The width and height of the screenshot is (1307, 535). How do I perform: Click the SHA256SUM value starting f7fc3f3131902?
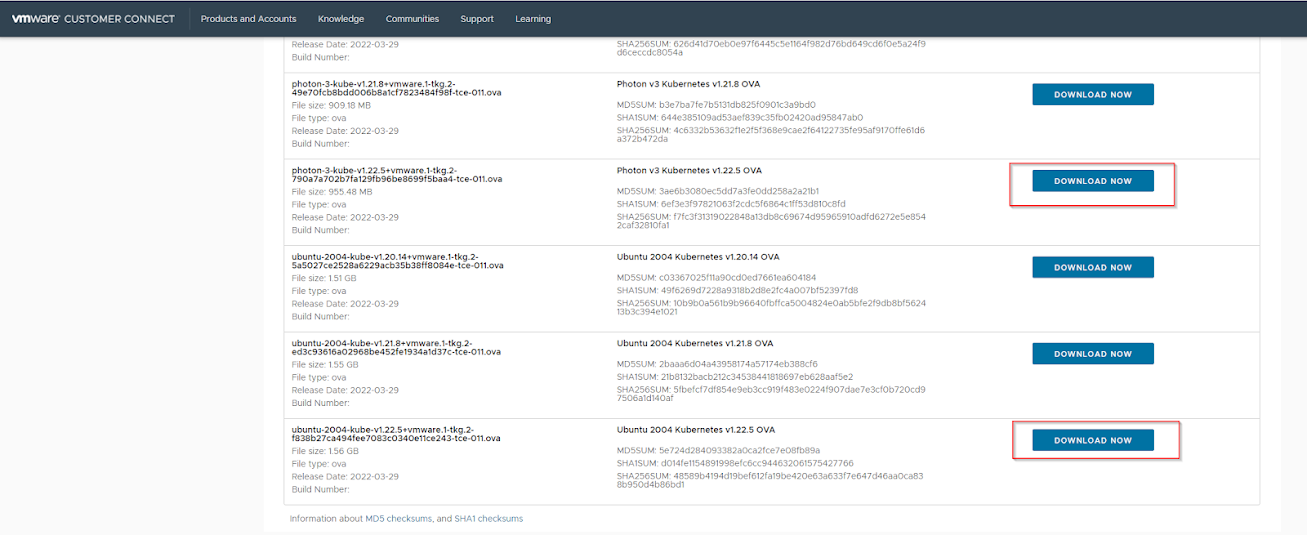pyautogui.click(x=771, y=221)
